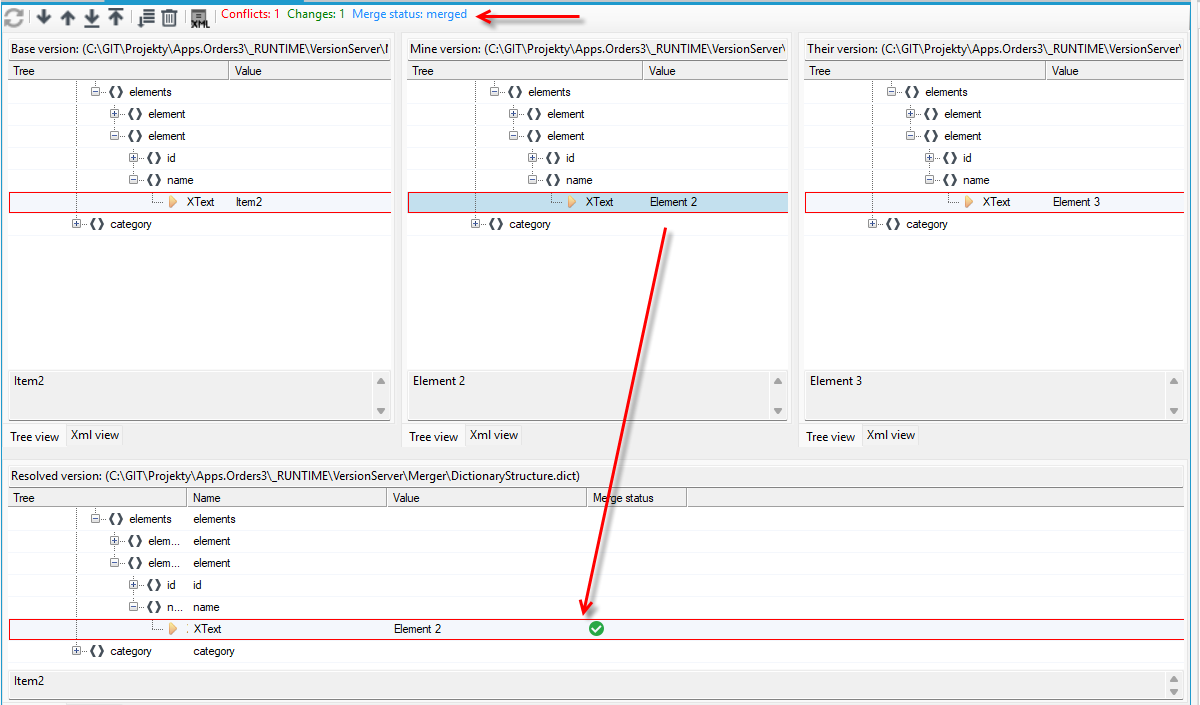
Task: Click the category row in Resolved version tree
Action: pos(595,651)
